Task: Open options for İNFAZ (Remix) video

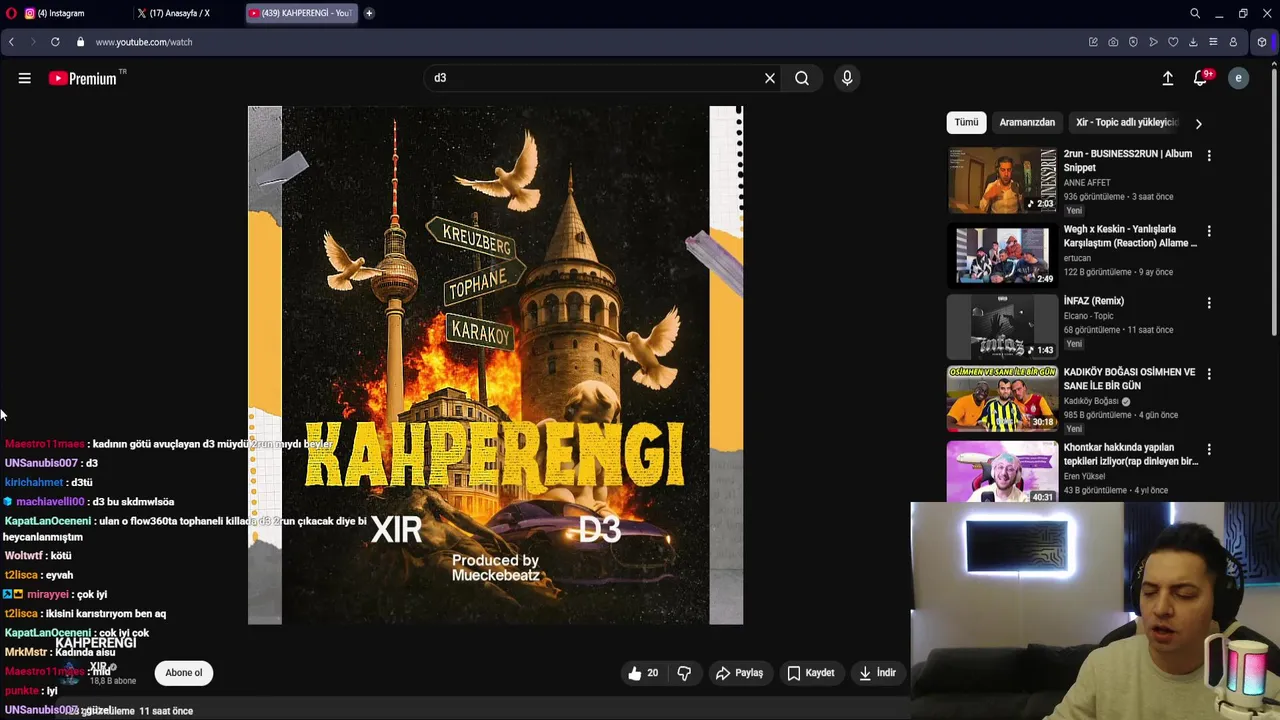Action: click(1209, 303)
